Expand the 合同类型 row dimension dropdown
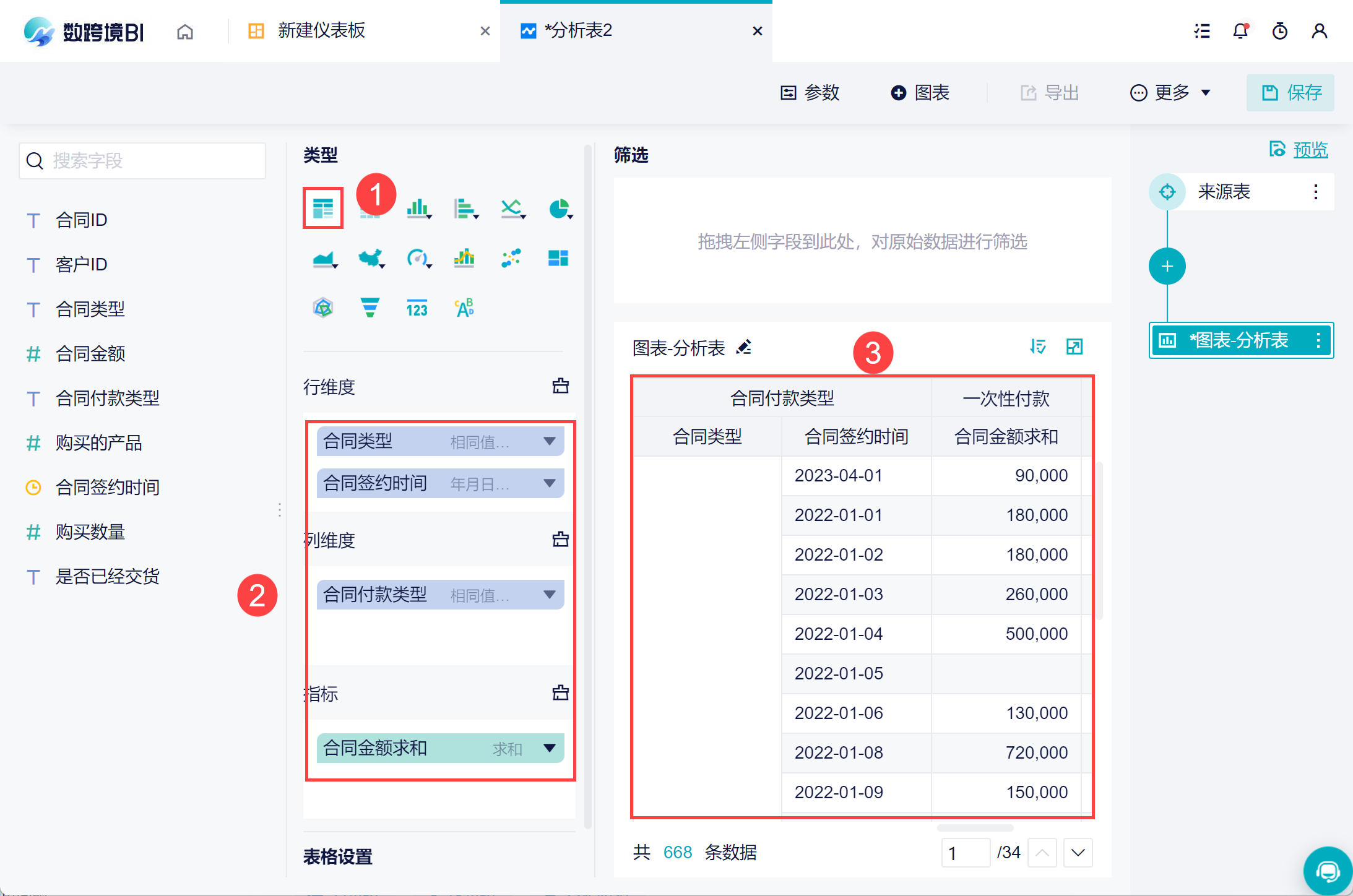The width and height of the screenshot is (1353, 896). [x=549, y=441]
